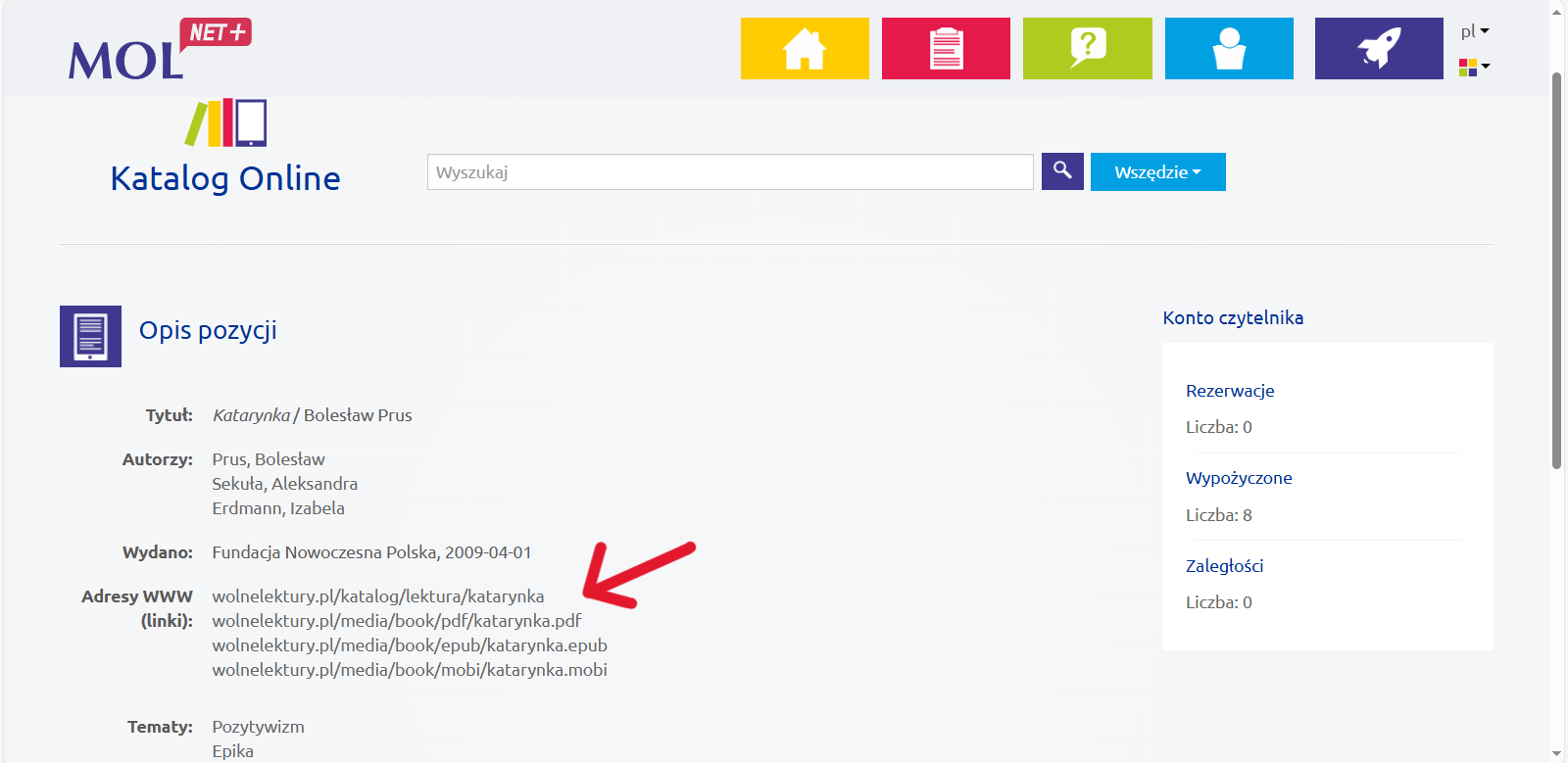Click the magnifier search button
The image size is (1568, 763).
pyautogui.click(x=1062, y=171)
